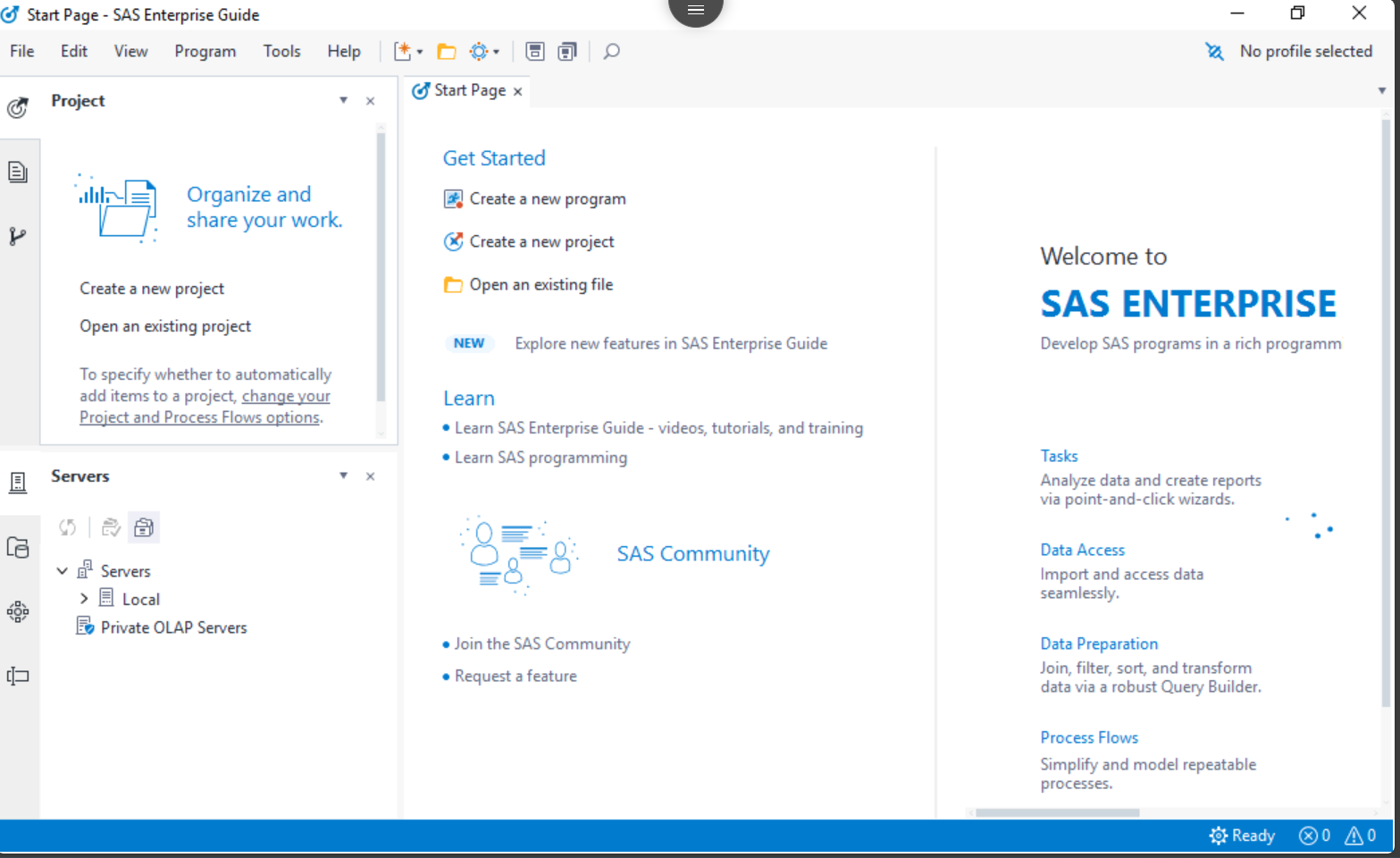Screen dimensions: 1400x858
Task: Click the SAS Community people illustration
Action: coord(518,554)
